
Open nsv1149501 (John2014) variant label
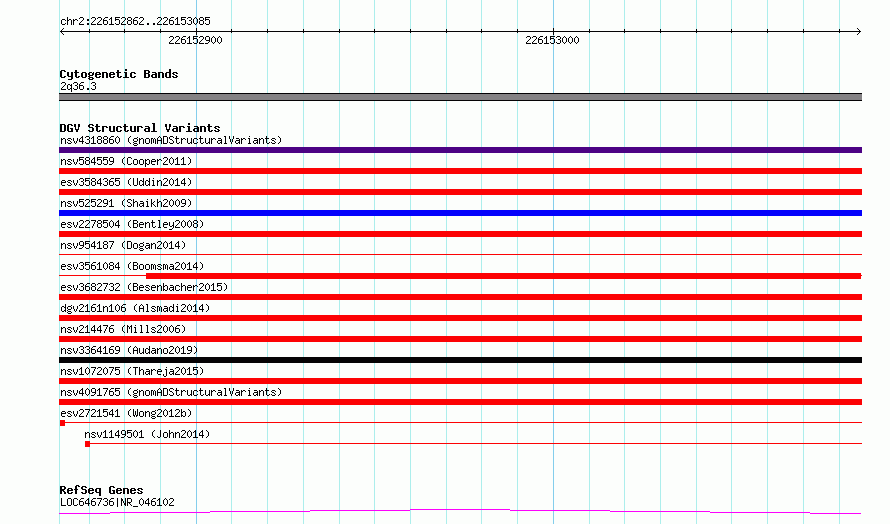pos(147,434)
